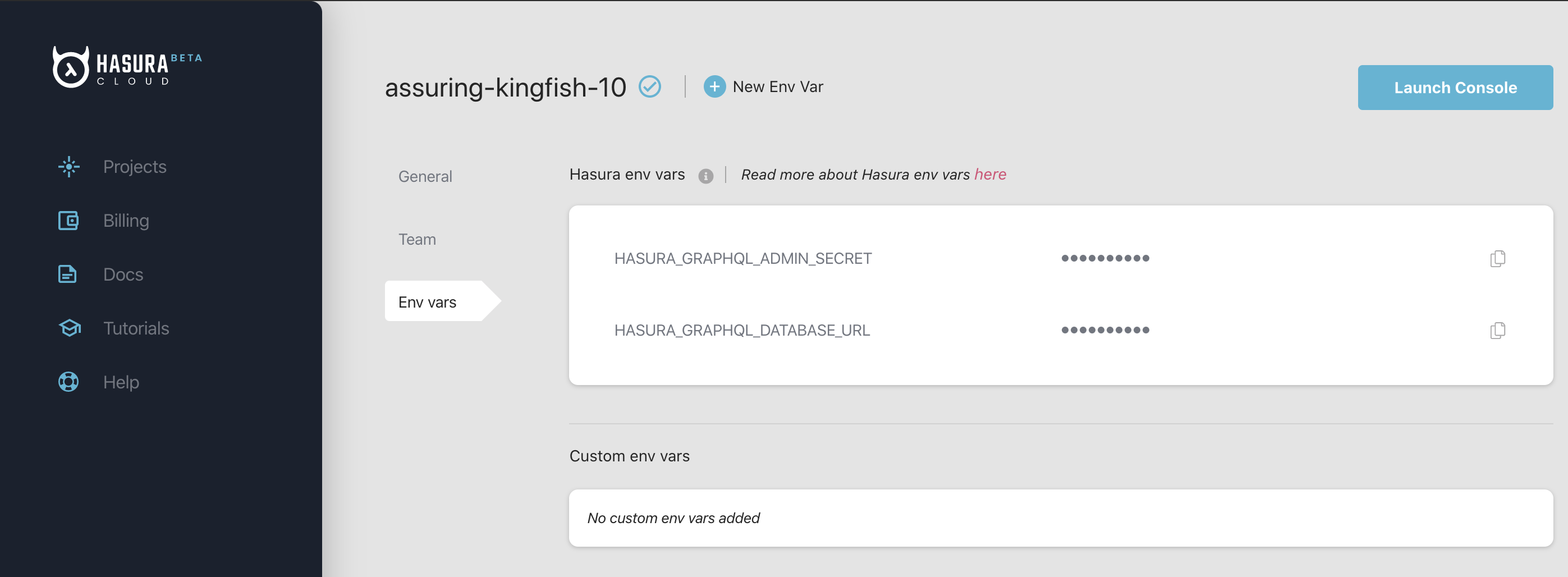Open Help in sidebar
This screenshot has height=577, width=1568.
coord(121,382)
